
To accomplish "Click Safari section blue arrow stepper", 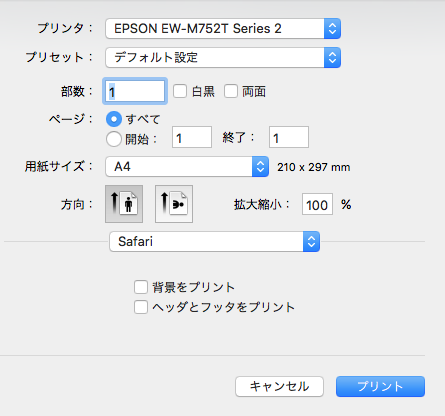I will [x=311, y=242].
